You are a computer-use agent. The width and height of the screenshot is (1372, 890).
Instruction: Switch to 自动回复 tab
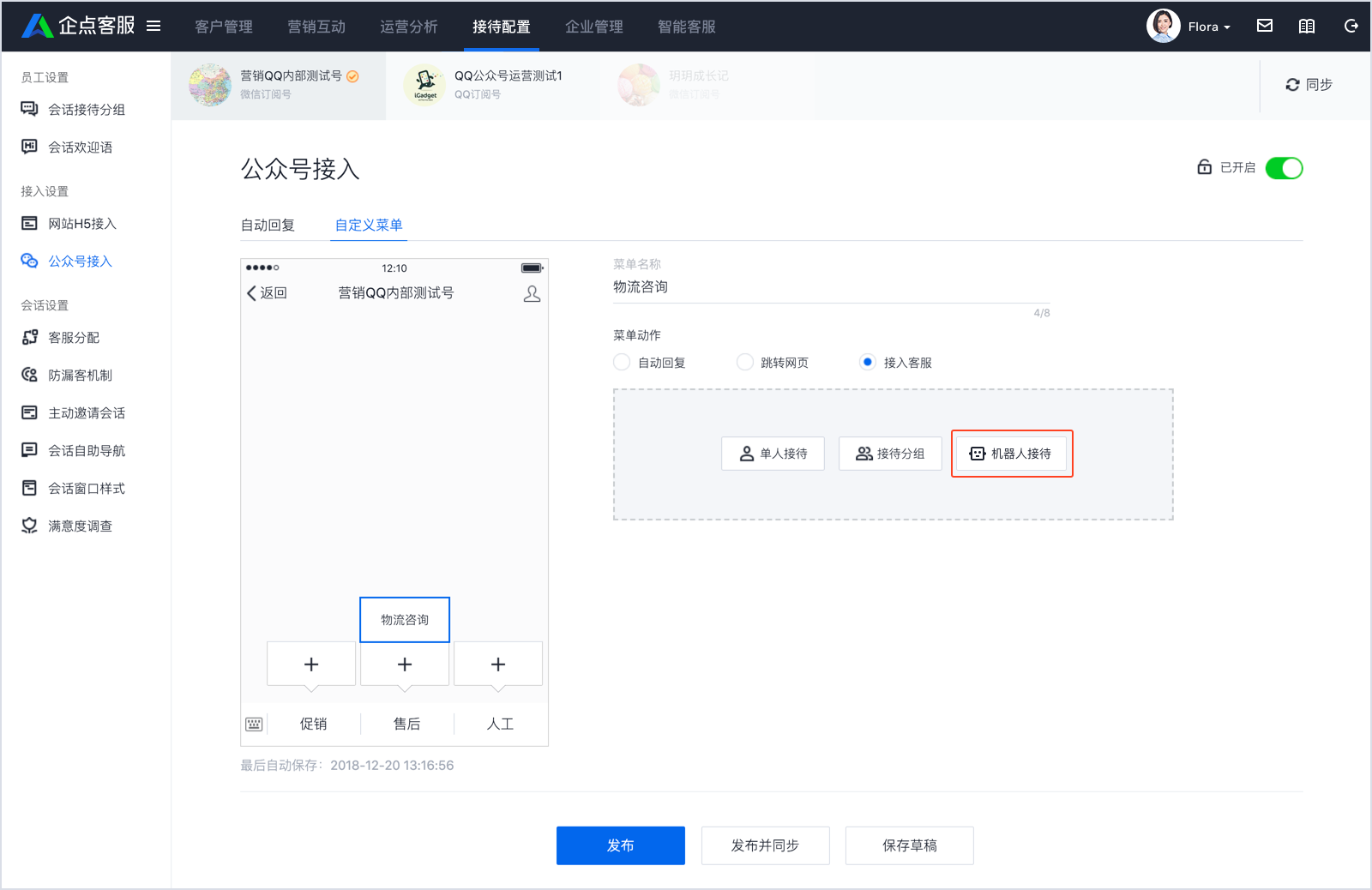pos(268,225)
